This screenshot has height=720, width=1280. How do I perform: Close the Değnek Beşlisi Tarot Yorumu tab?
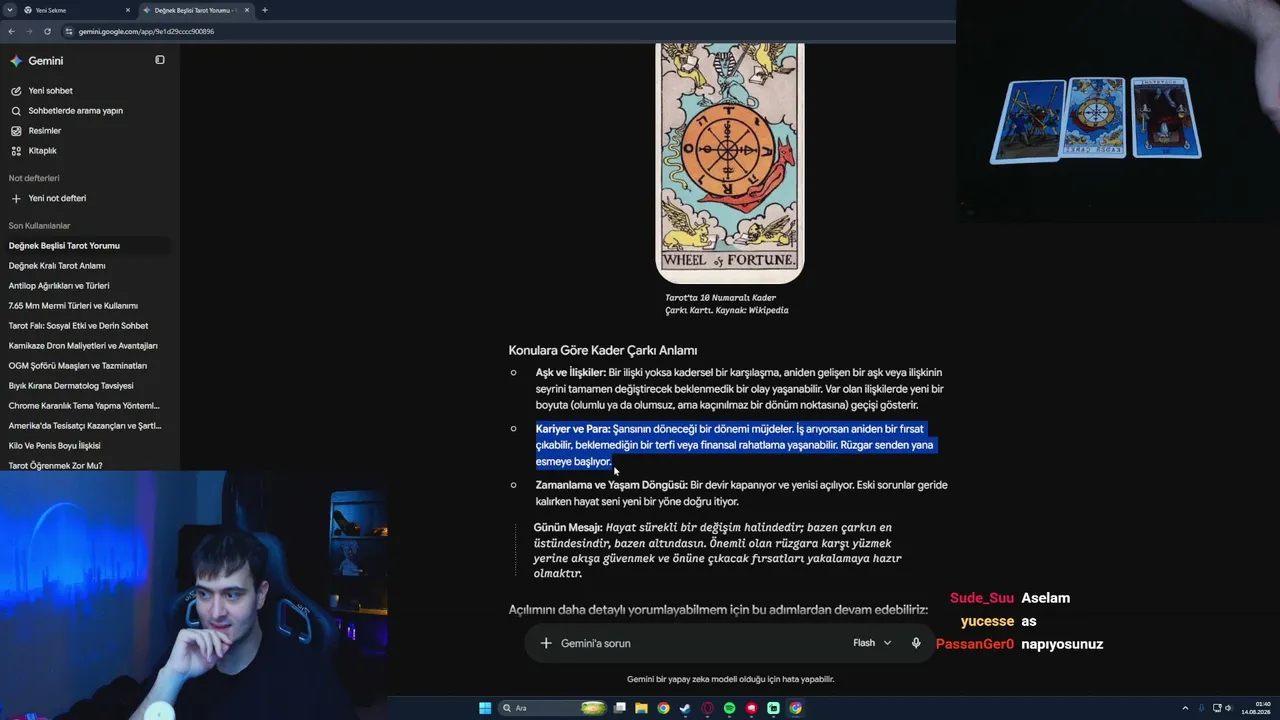[246, 10]
